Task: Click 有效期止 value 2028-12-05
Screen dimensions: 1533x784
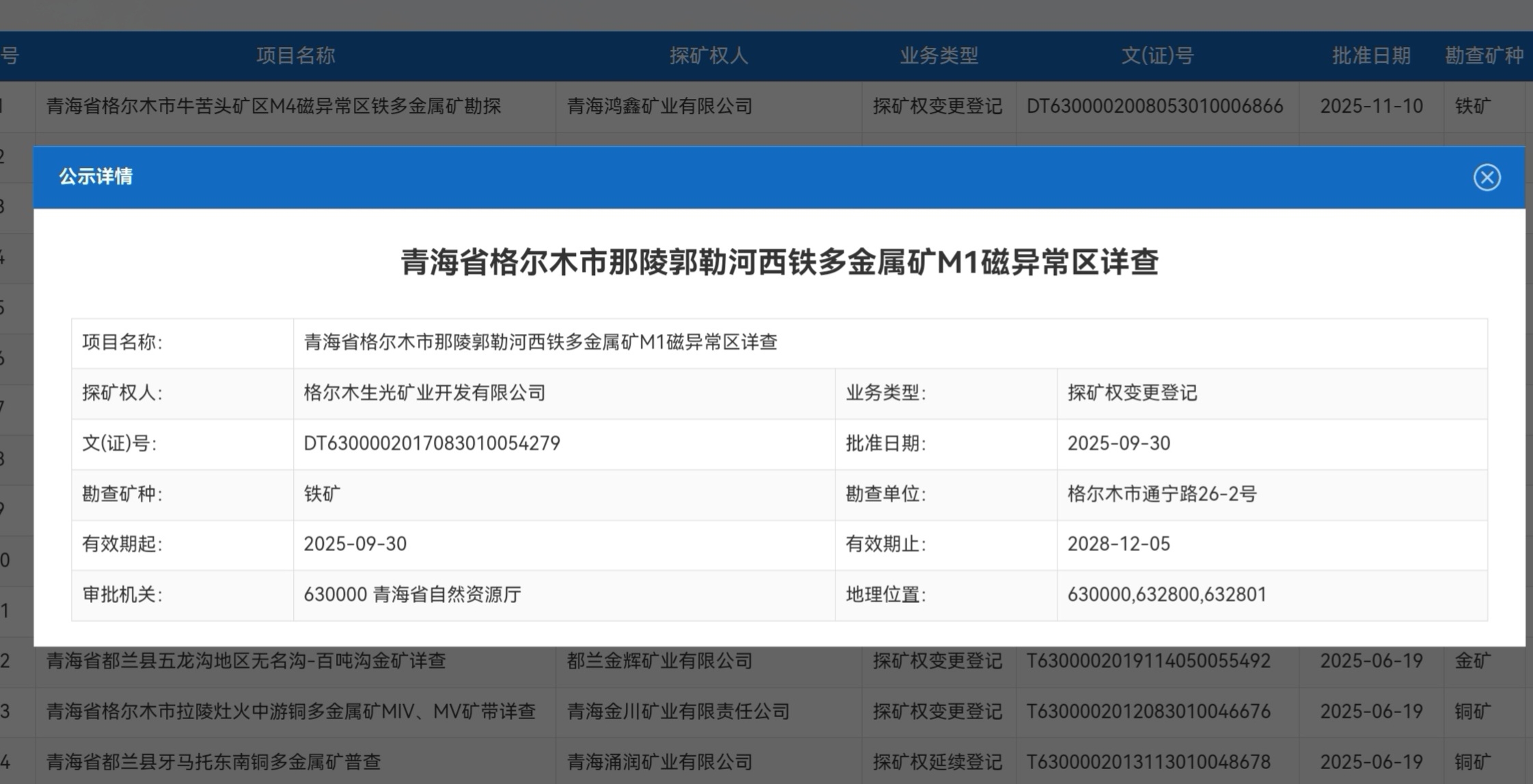Action: tap(1118, 544)
